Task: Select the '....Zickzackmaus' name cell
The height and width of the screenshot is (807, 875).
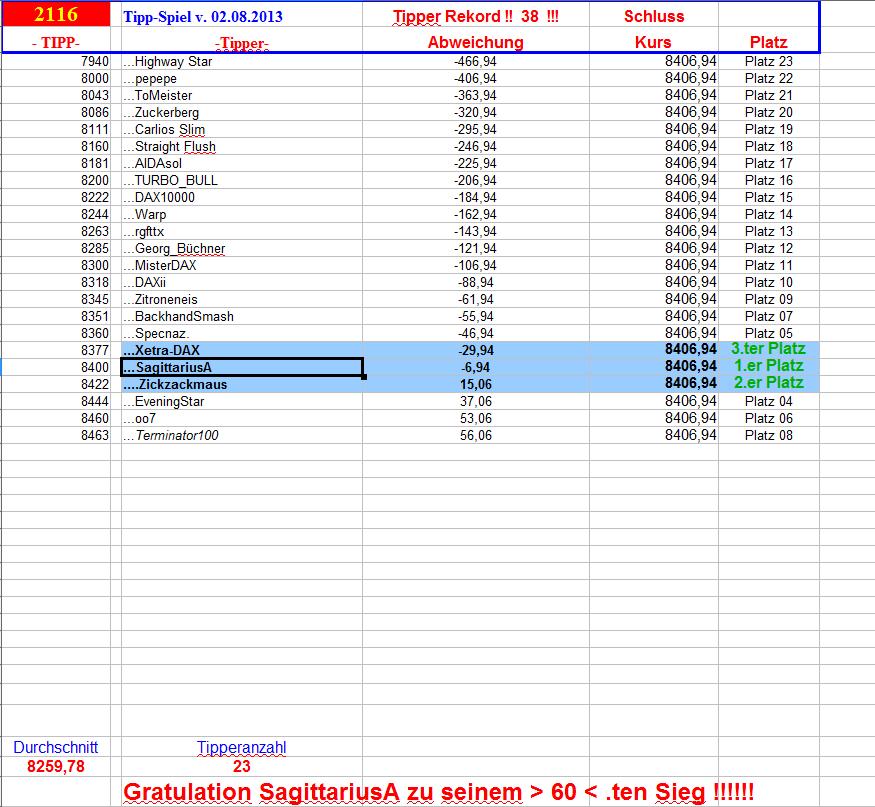Action: click(242, 385)
